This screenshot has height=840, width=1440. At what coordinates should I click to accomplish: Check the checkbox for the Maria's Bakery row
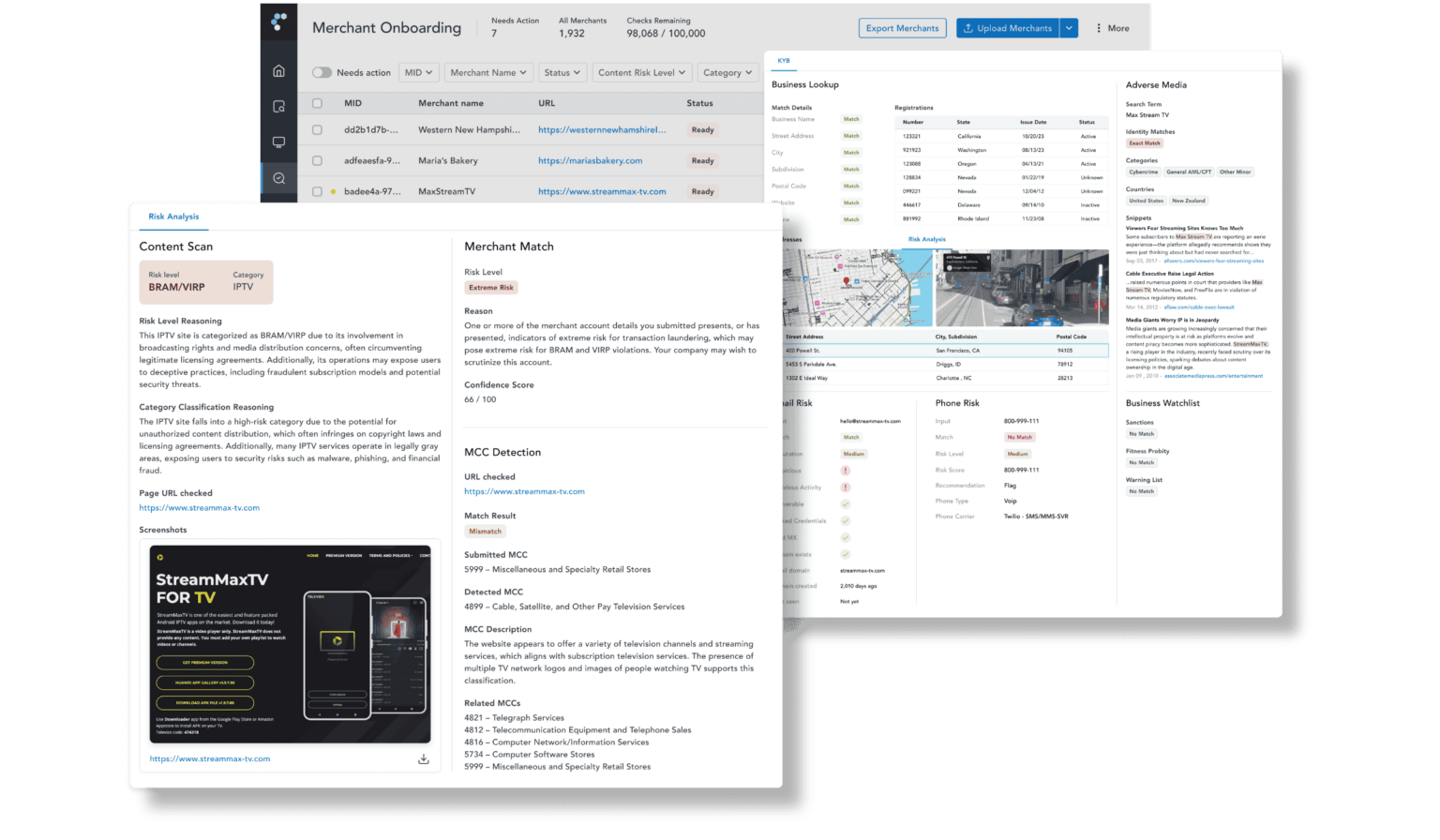317,160
